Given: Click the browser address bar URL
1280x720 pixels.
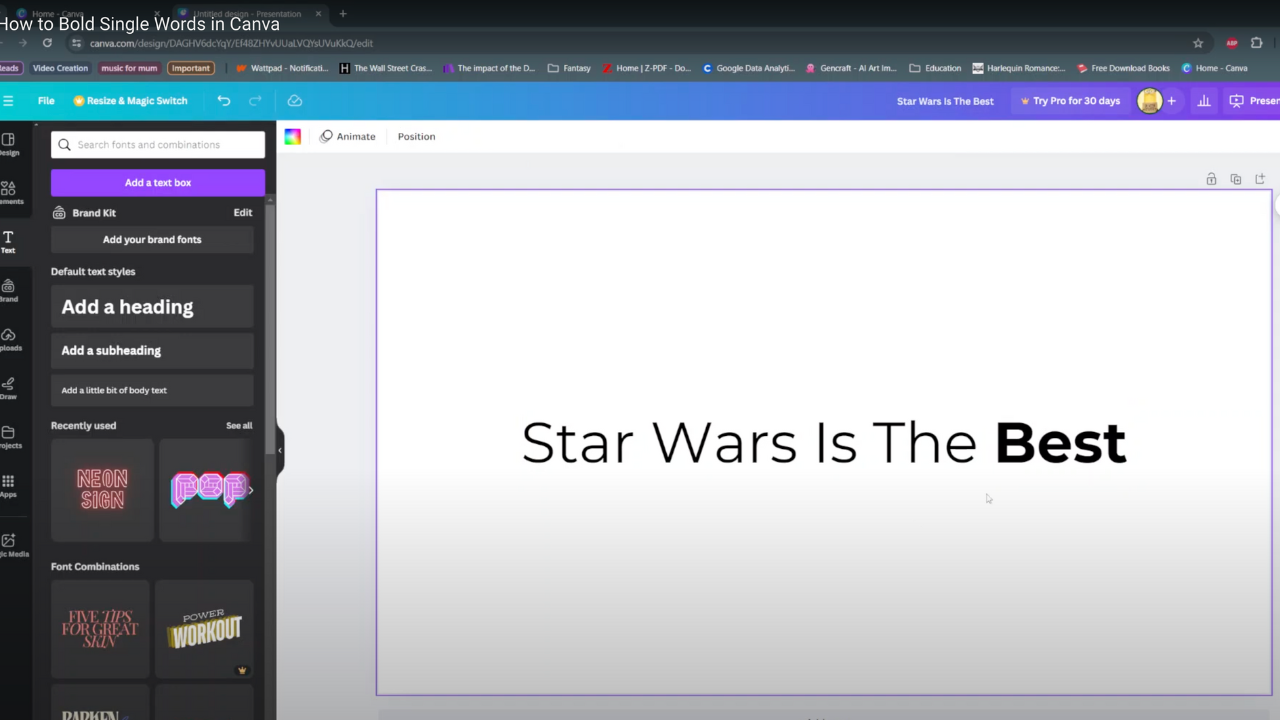Looking at the screenshot, I should pos(231,43).
